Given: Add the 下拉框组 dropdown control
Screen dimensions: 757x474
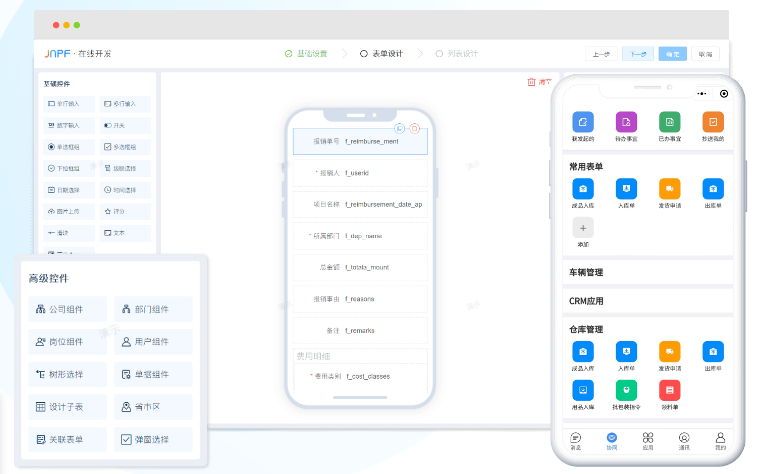Looking at the screenshot, I should coord(69,168).
